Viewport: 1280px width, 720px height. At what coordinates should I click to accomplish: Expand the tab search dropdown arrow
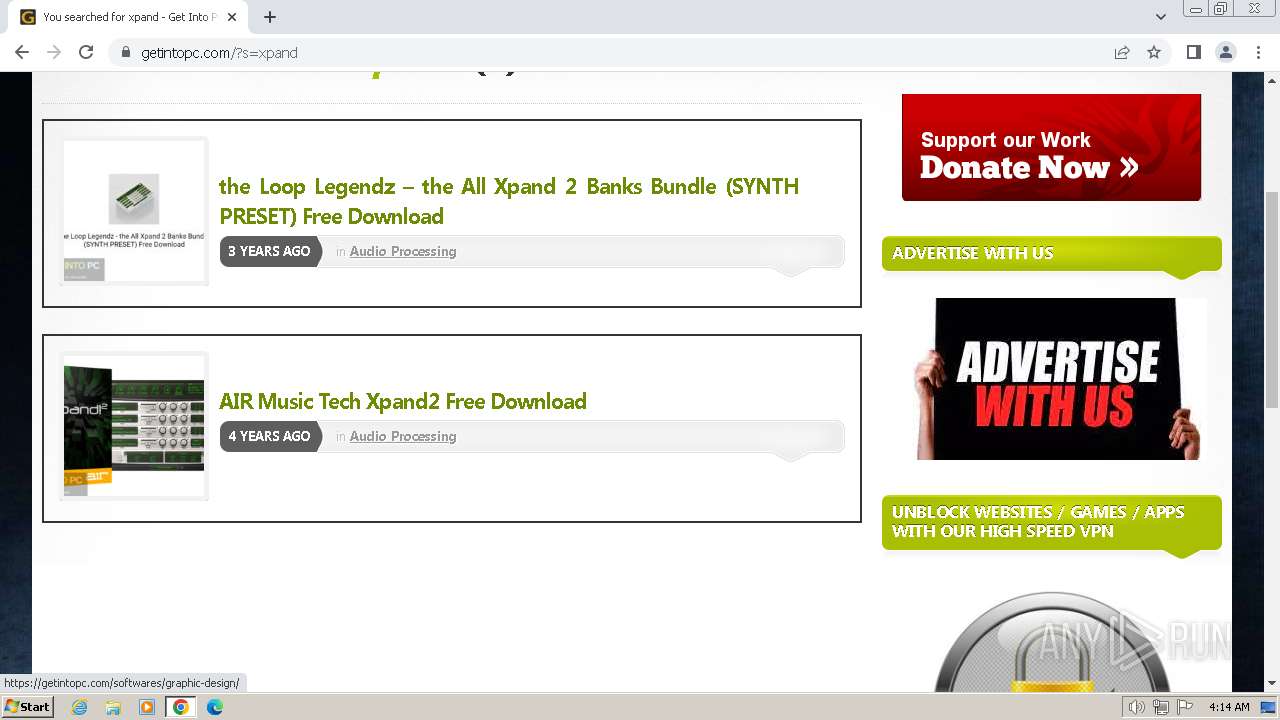coord(1161,17)
